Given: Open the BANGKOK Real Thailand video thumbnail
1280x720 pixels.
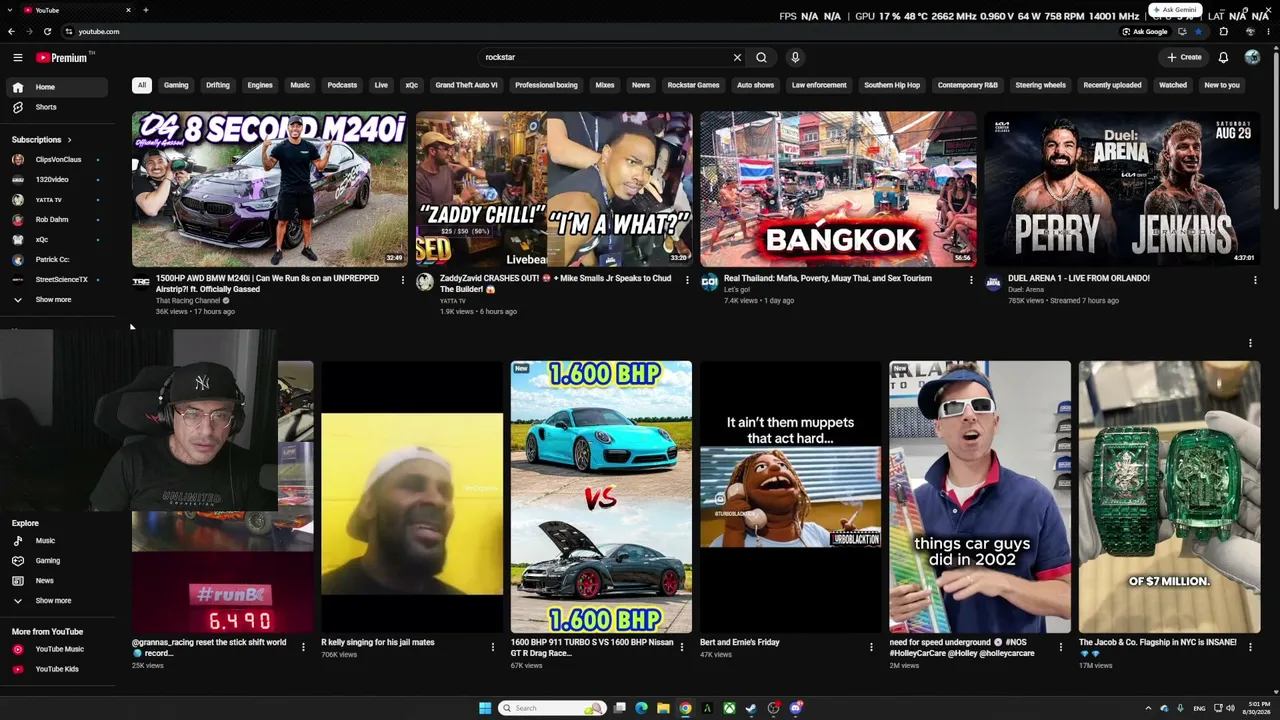Looking at the screenshot, I should [x=838, y=189].
